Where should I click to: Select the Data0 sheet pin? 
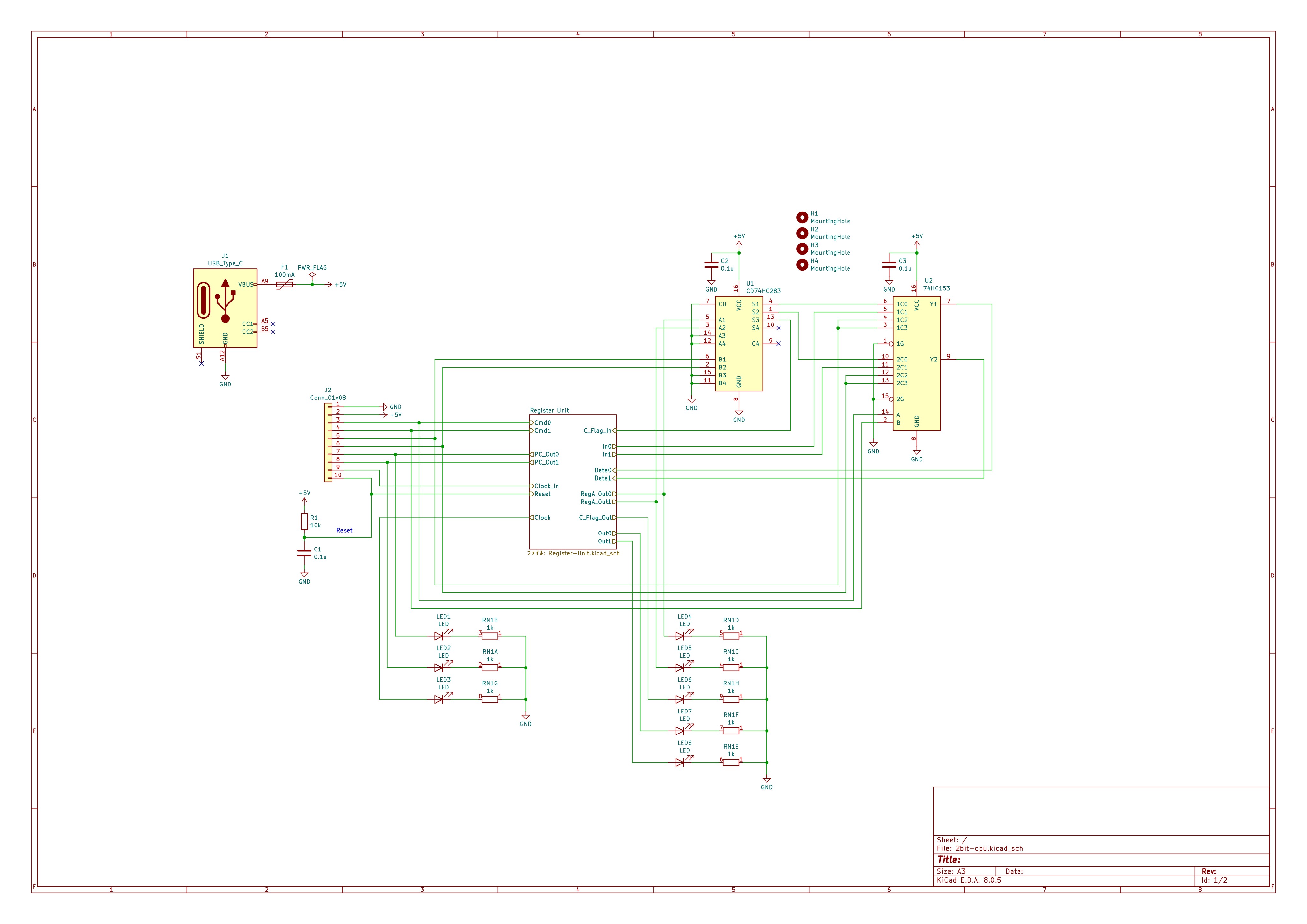point(605,470)
